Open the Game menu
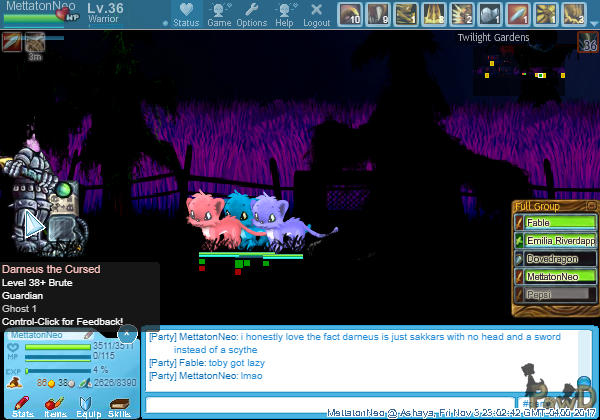Viewport: 600px width, 420px height. click(219, 15)
